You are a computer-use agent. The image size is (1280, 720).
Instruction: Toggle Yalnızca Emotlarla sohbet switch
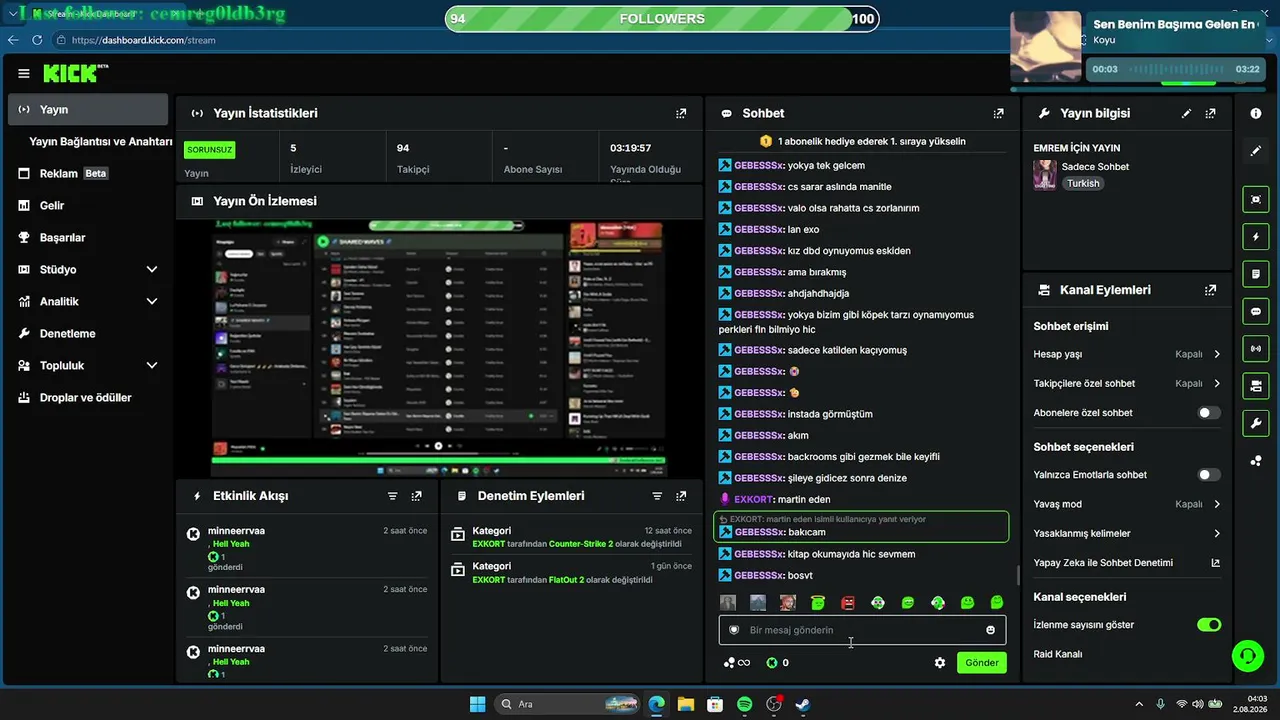pyautogui.click(x=1209, y=475)
